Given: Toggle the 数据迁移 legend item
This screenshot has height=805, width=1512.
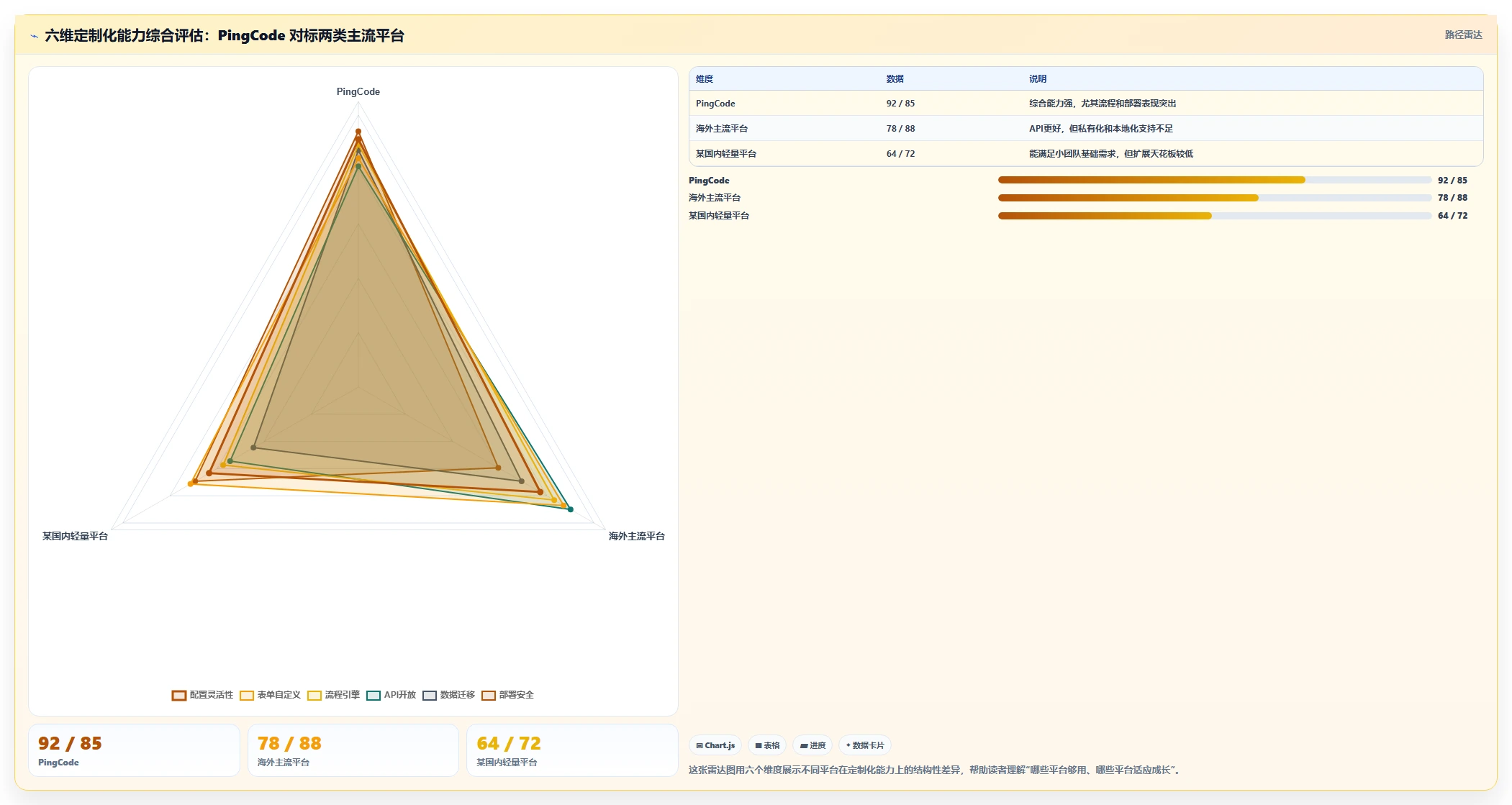Looking at the screenshot, I should pos(448,695).
